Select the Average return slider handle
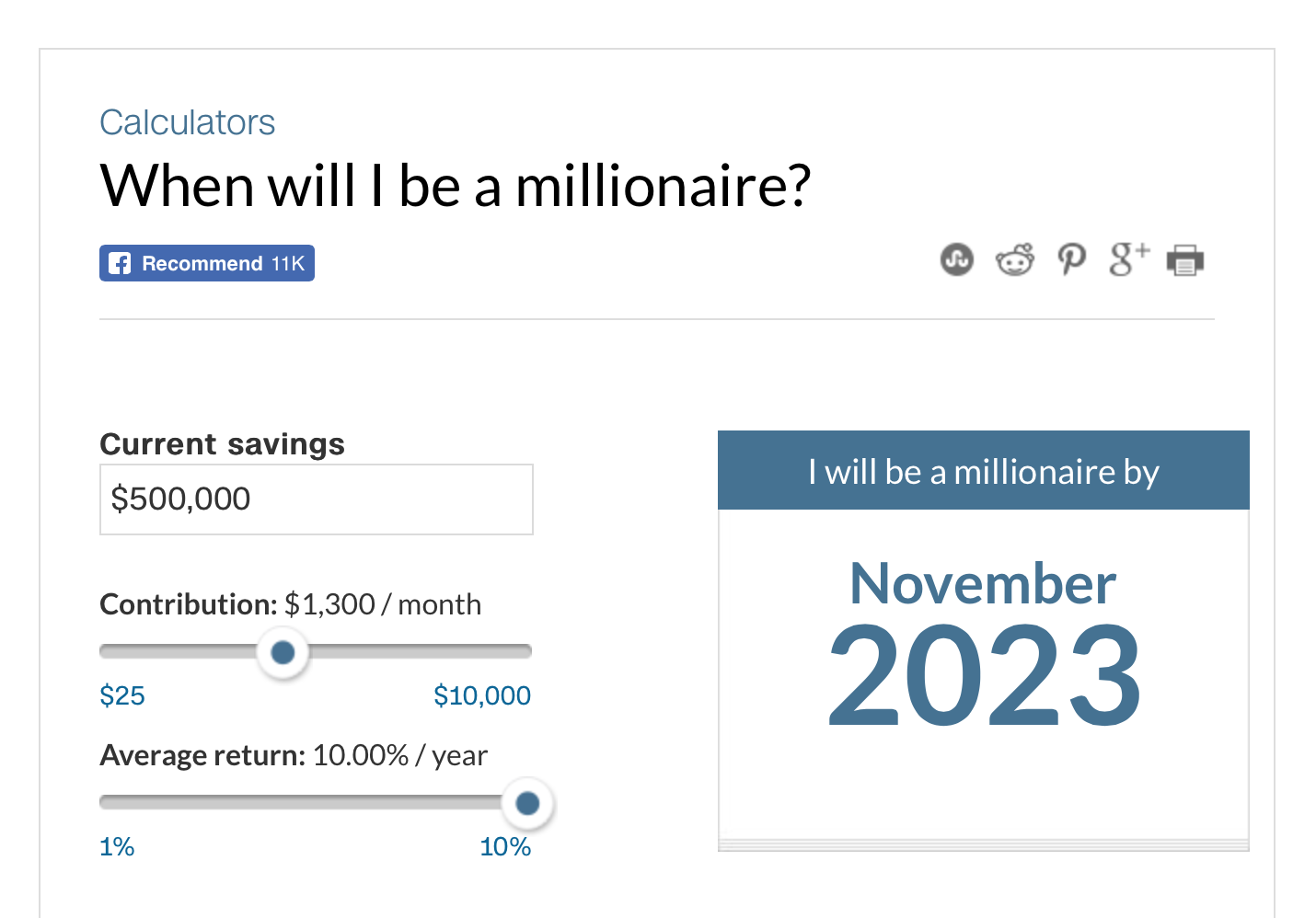 coord(527,802)
